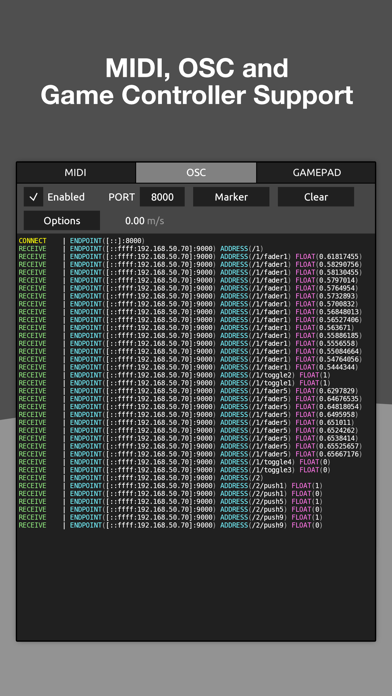Clear the OSC log

pyautogui.click(x=316, y=197)
